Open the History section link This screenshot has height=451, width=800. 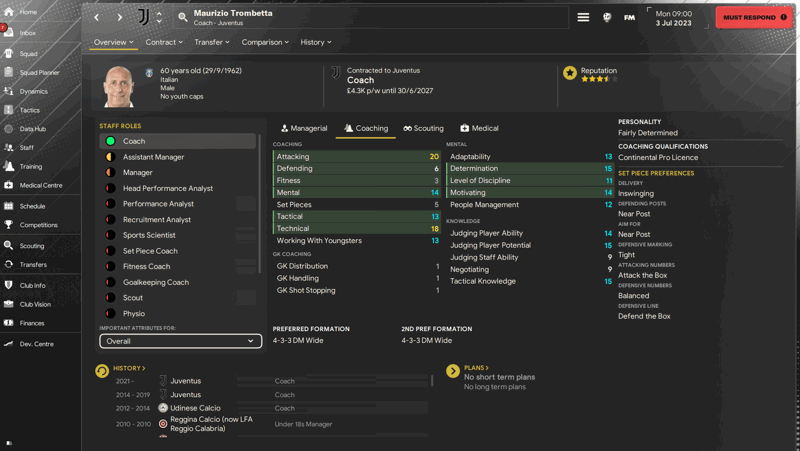coord(129,368)
